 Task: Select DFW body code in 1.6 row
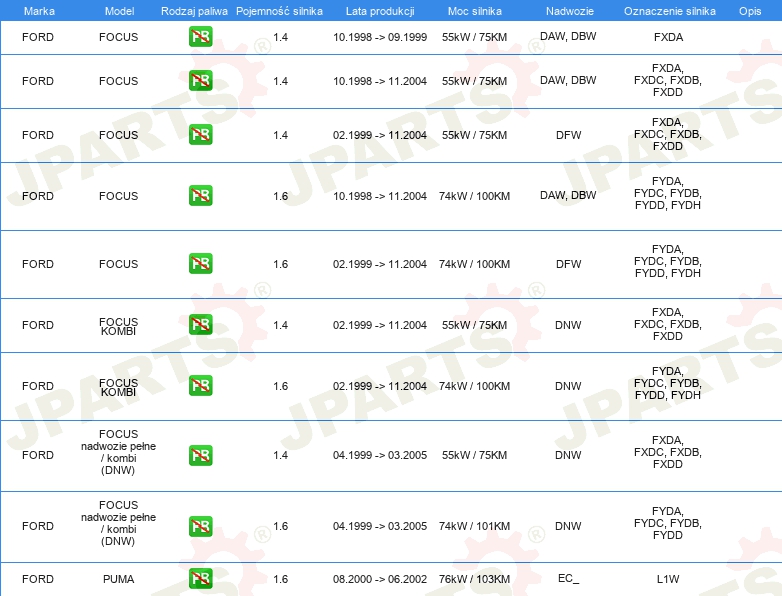pyautogui.click(x=569, y=264)
